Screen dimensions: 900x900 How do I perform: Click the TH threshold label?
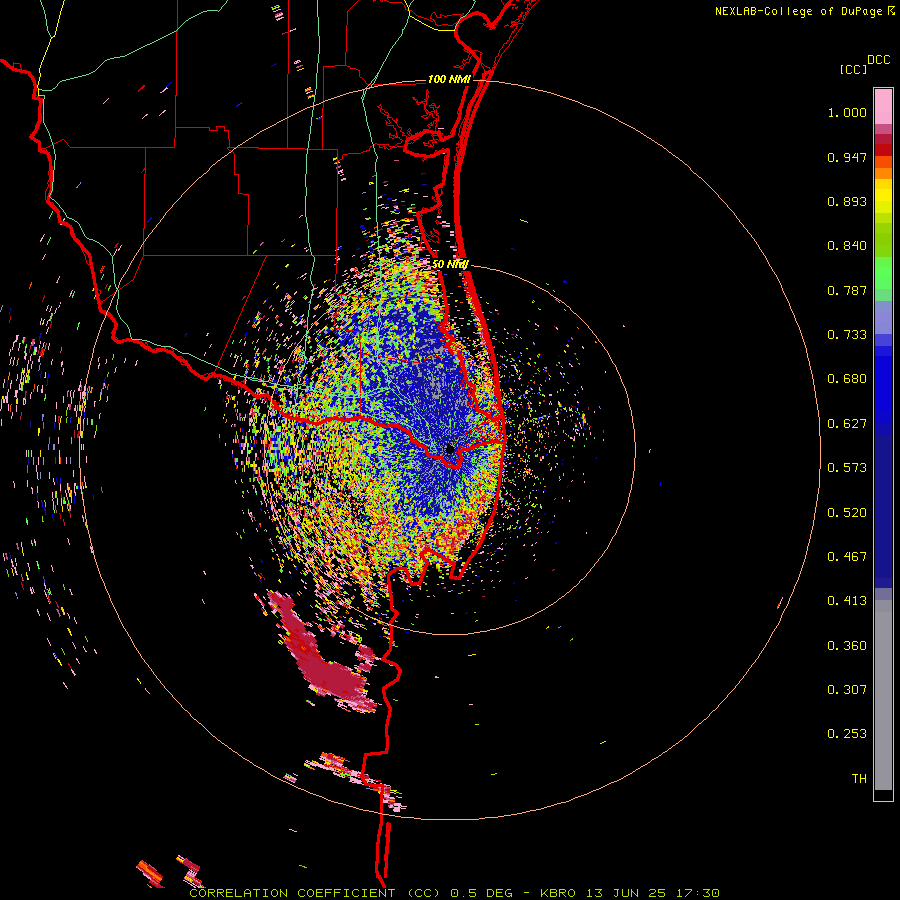click(859, 779)
